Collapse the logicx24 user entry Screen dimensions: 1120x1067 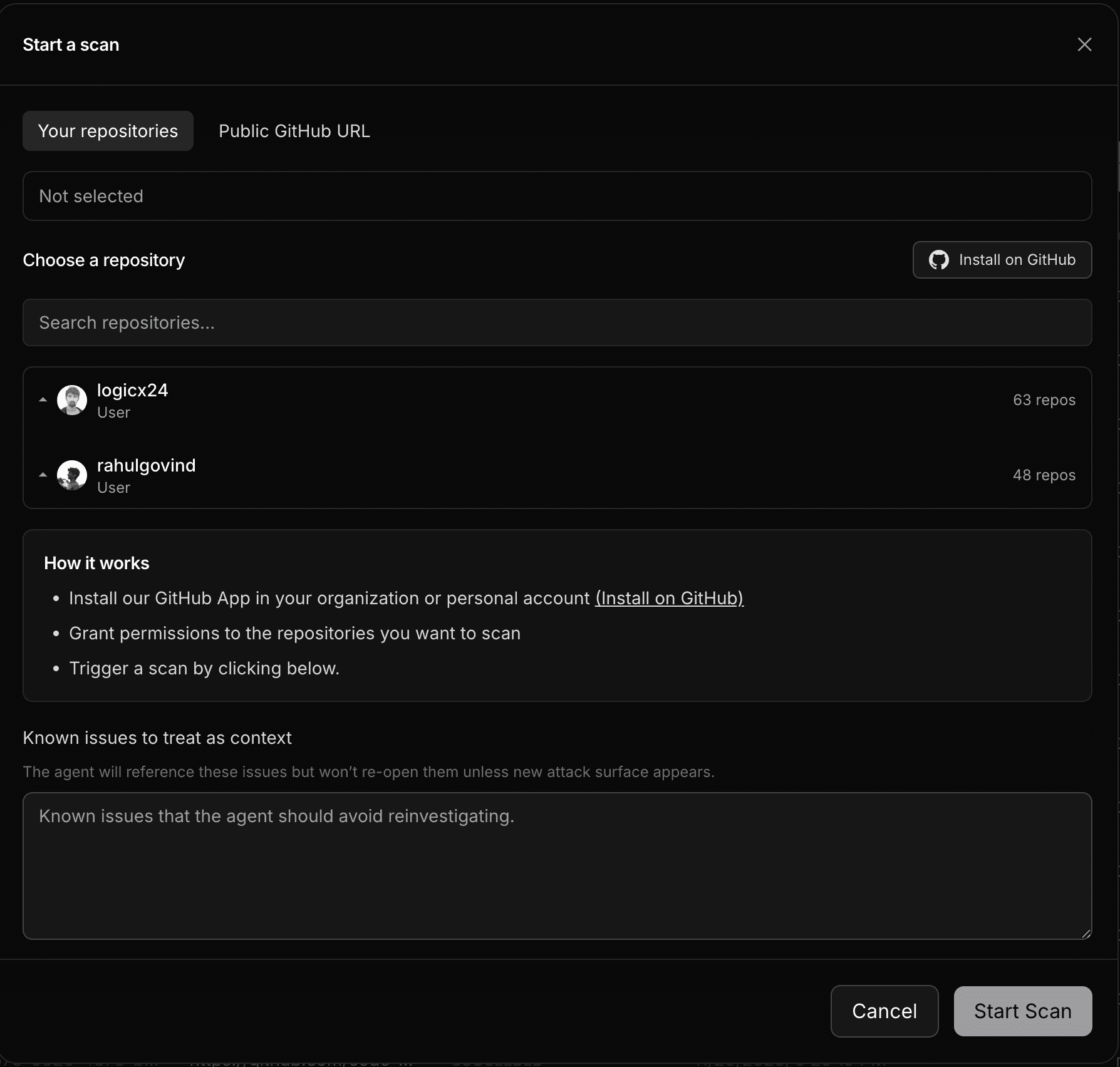click(x=43, y=399)
